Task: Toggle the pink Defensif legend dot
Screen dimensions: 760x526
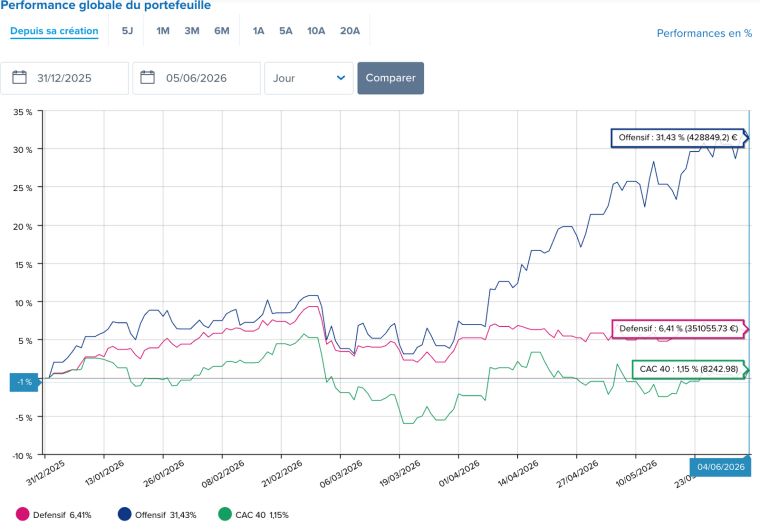Action: coord(22,514)
